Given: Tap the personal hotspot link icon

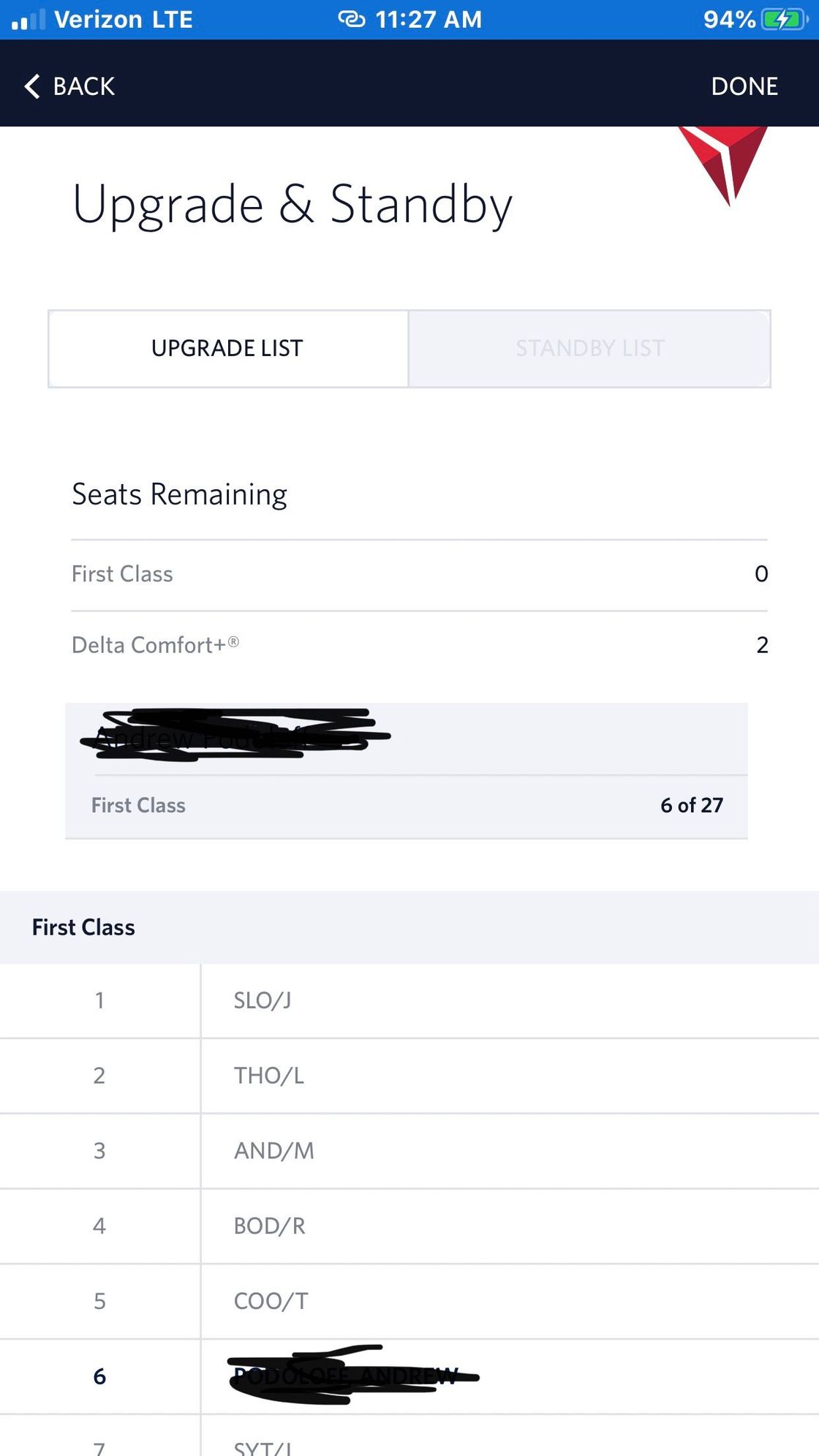Looking at the screenshot, I should [x=352, y=20].
